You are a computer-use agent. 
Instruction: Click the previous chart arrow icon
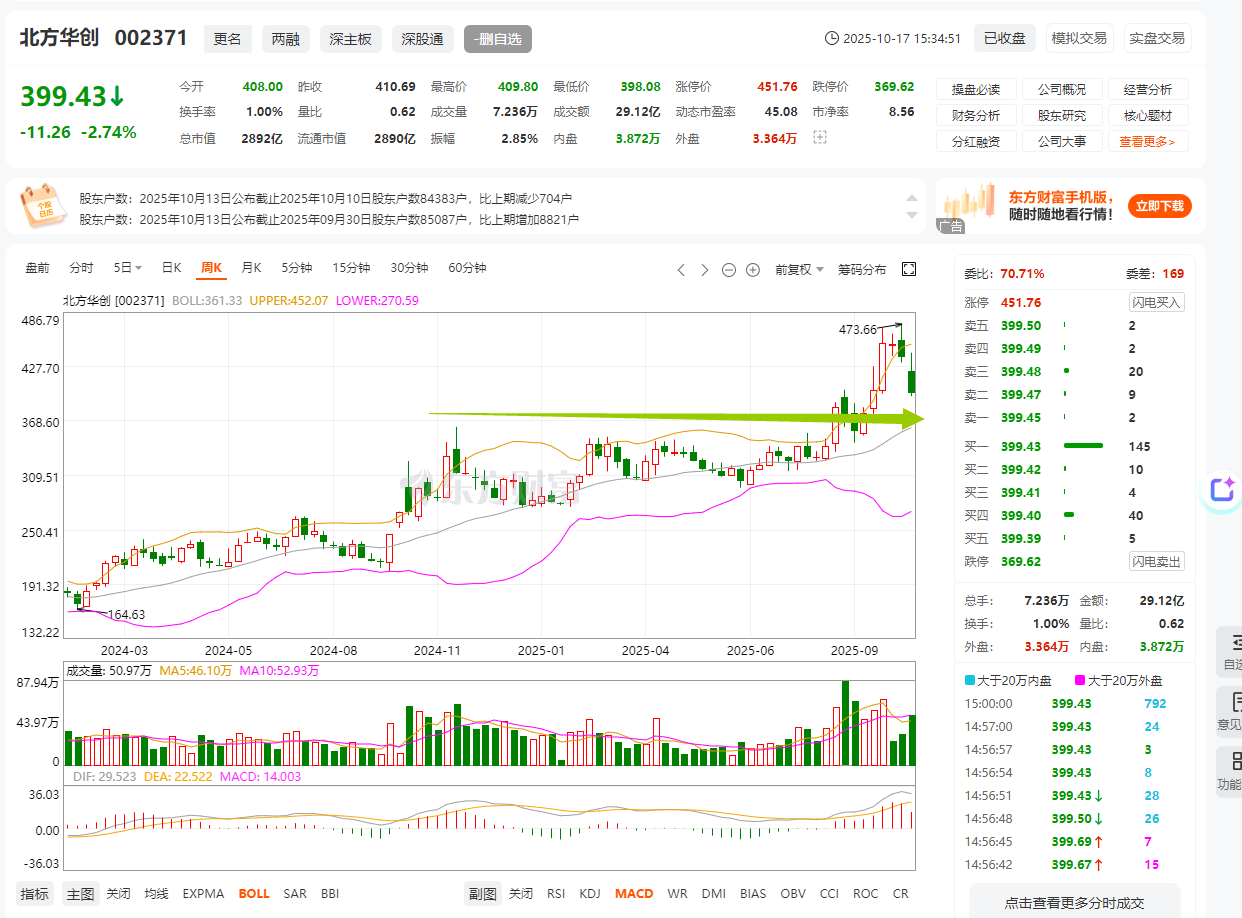[x=681, y=270]
